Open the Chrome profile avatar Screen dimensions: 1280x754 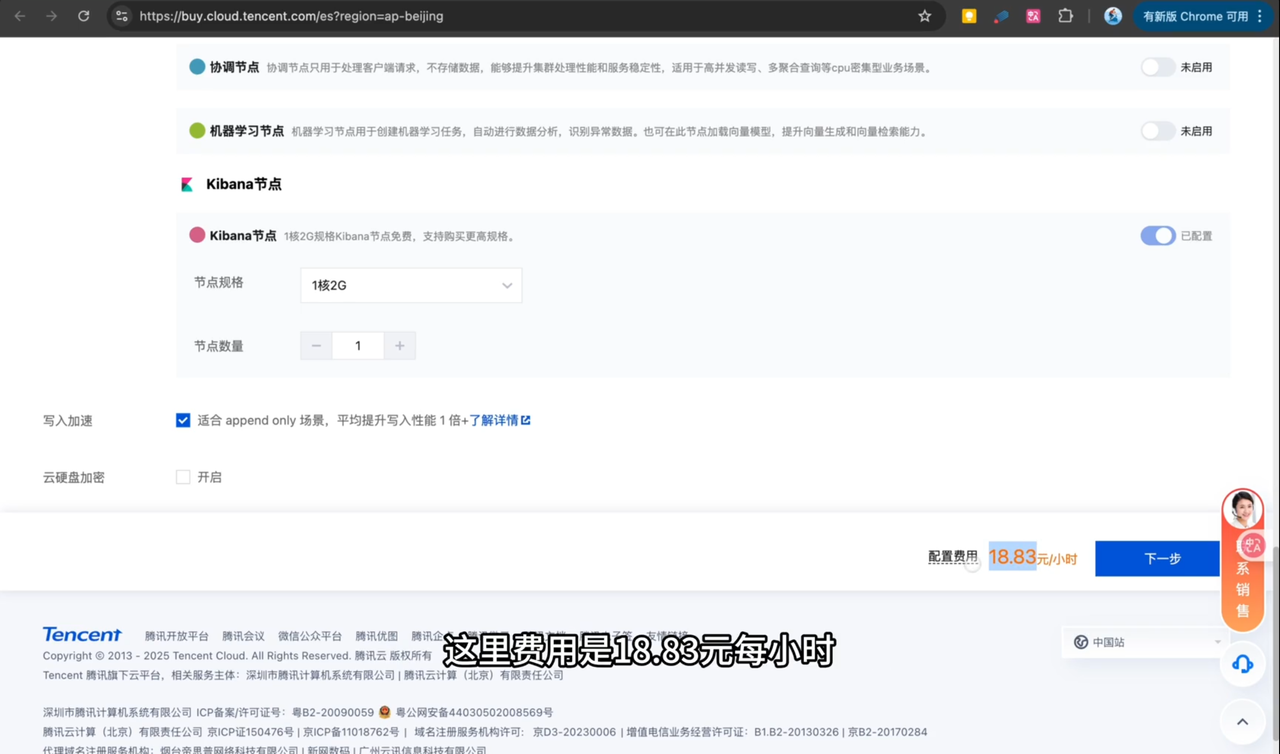1113,16
